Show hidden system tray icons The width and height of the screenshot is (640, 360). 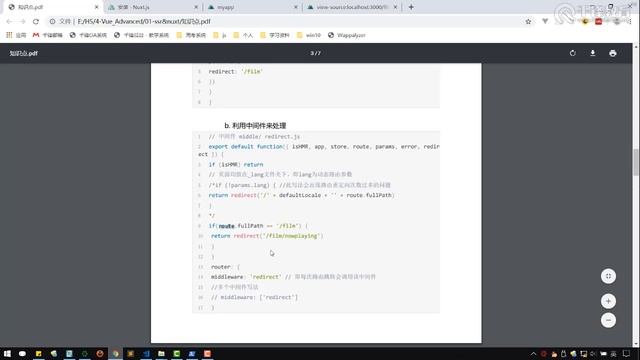pyautogui.click(x=533, y=354)
